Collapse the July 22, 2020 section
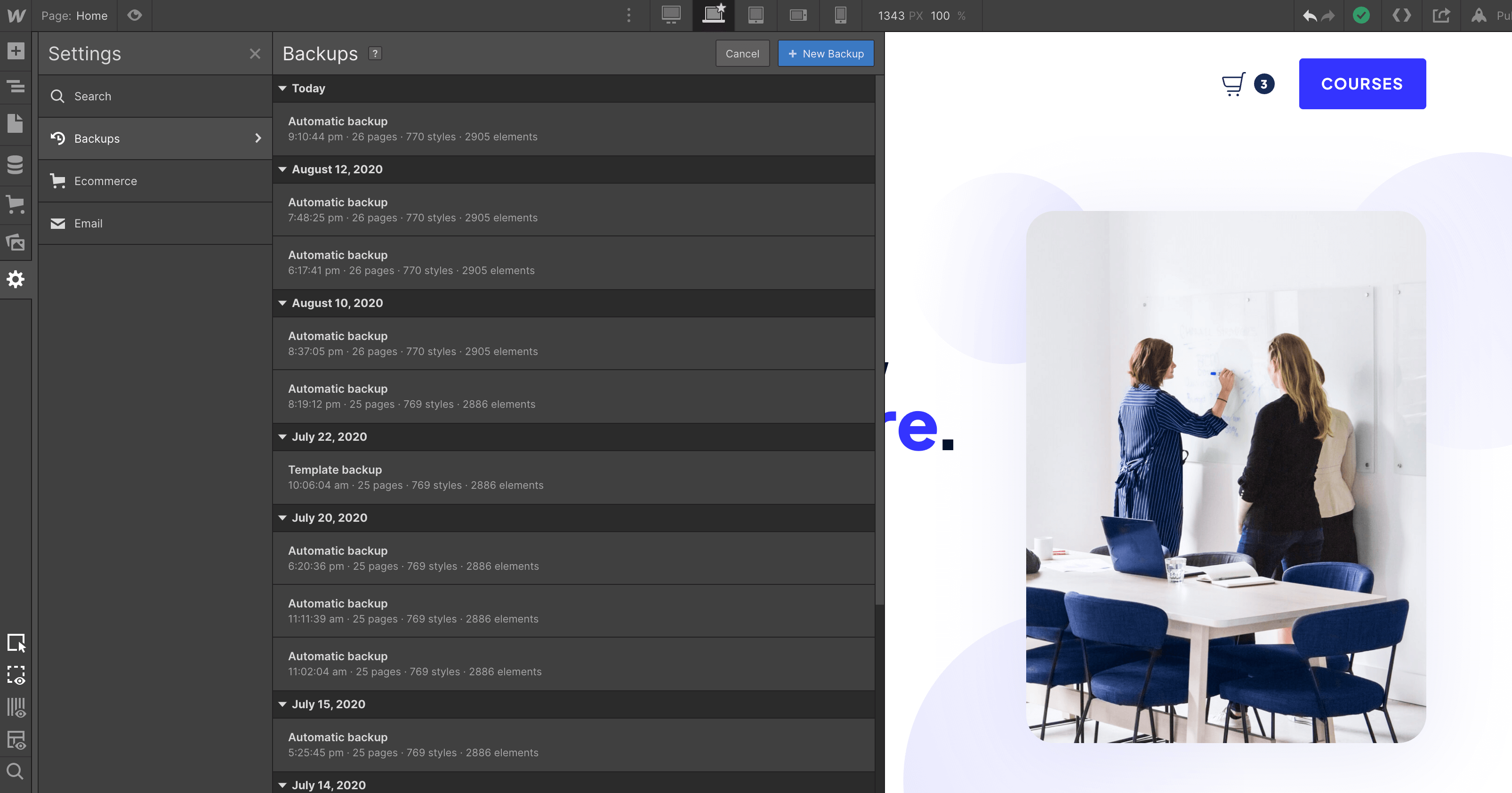 pos(283,437)
